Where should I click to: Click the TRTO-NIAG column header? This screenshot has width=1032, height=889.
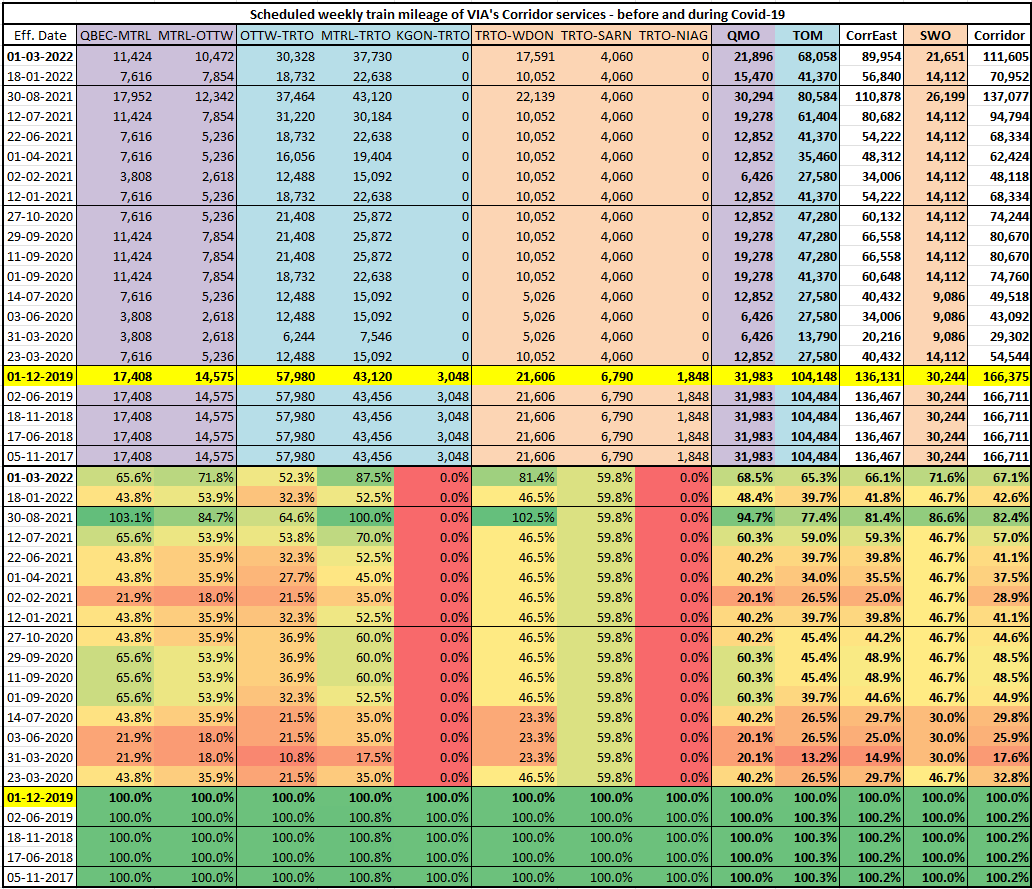(672, 35)
